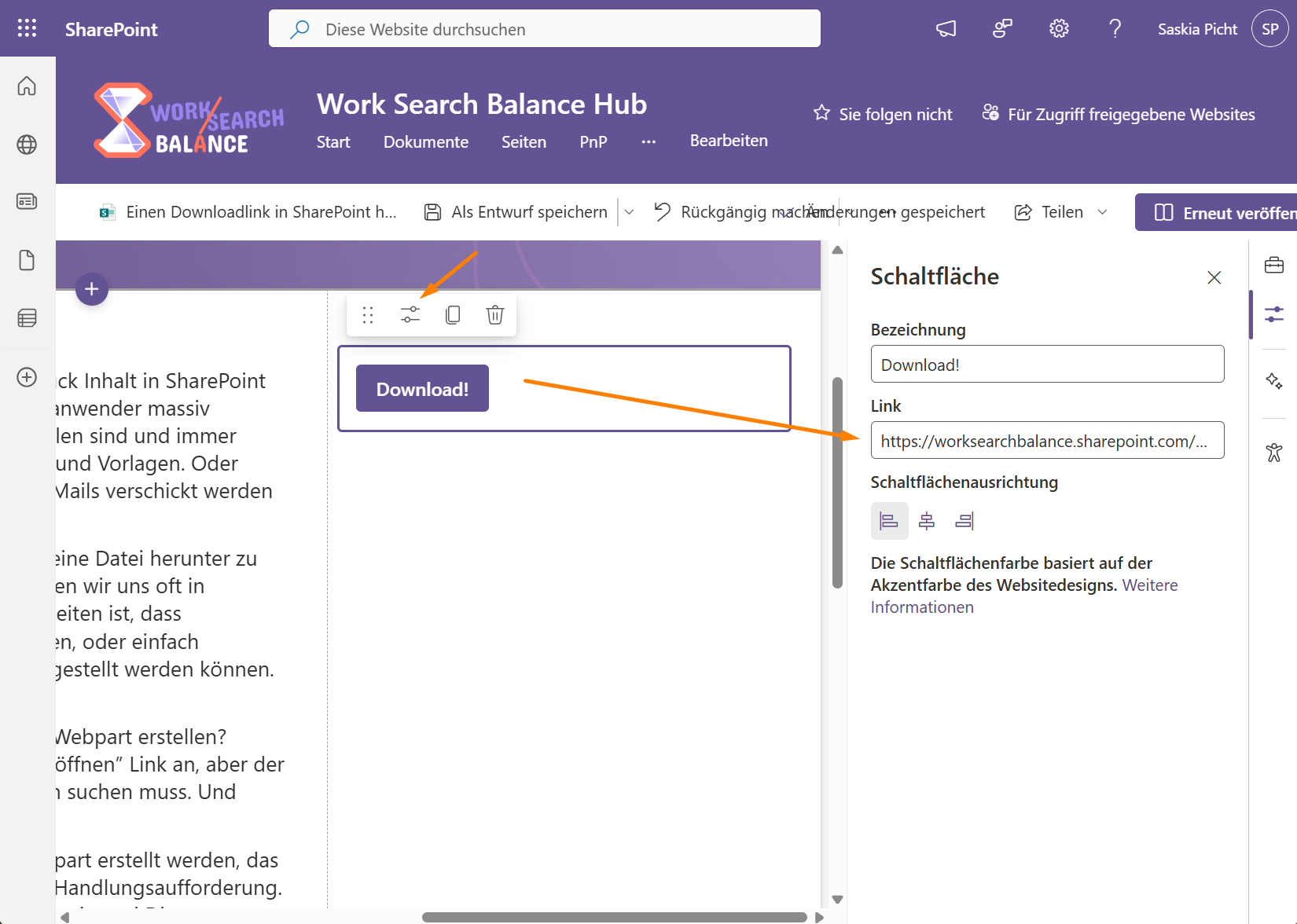The width and height of the screenshot is (1297, 924).
Task: Grab the move web part handle icon
Action: point(368,315)
